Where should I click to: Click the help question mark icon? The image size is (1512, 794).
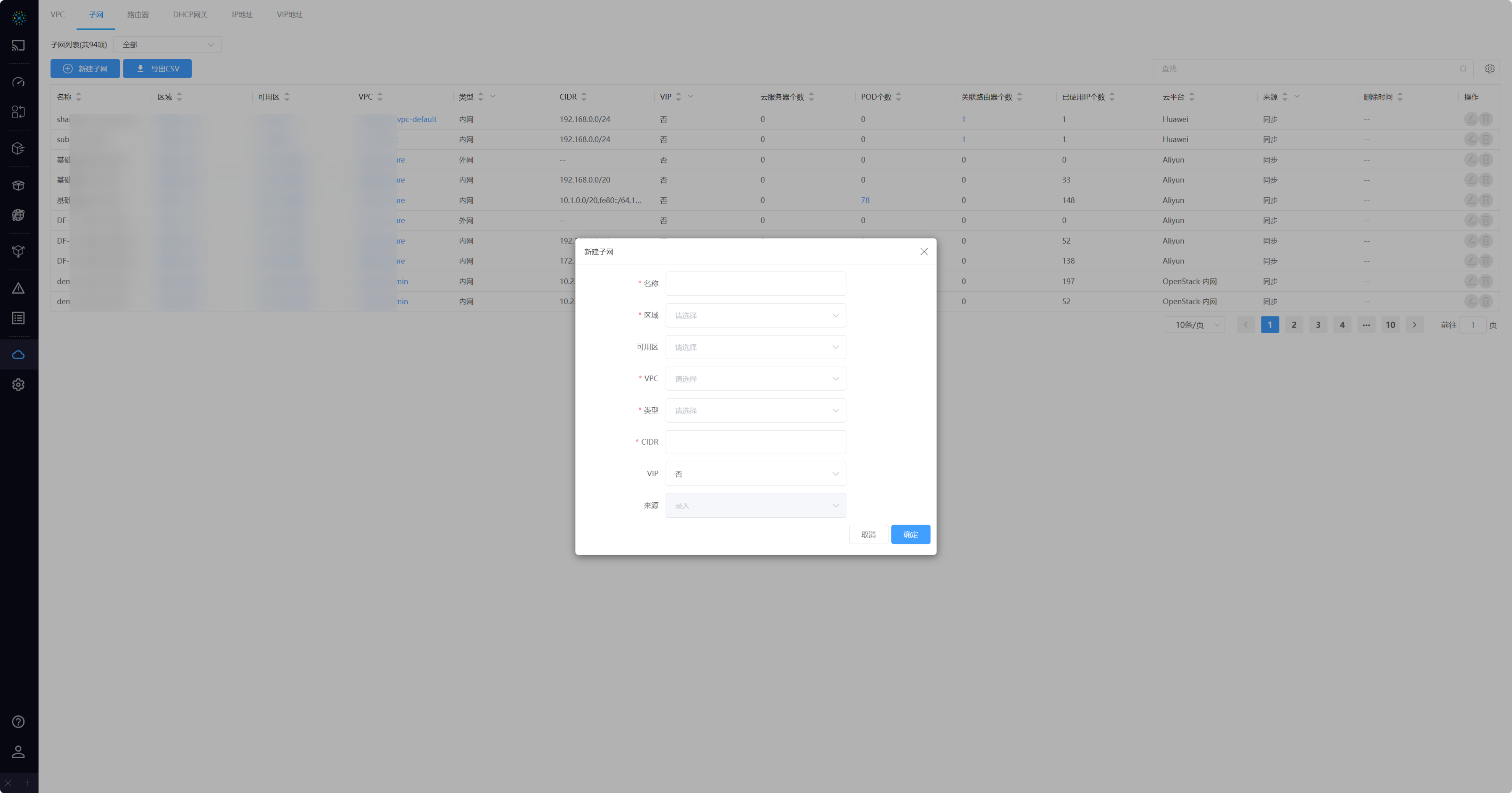(18, 722)
